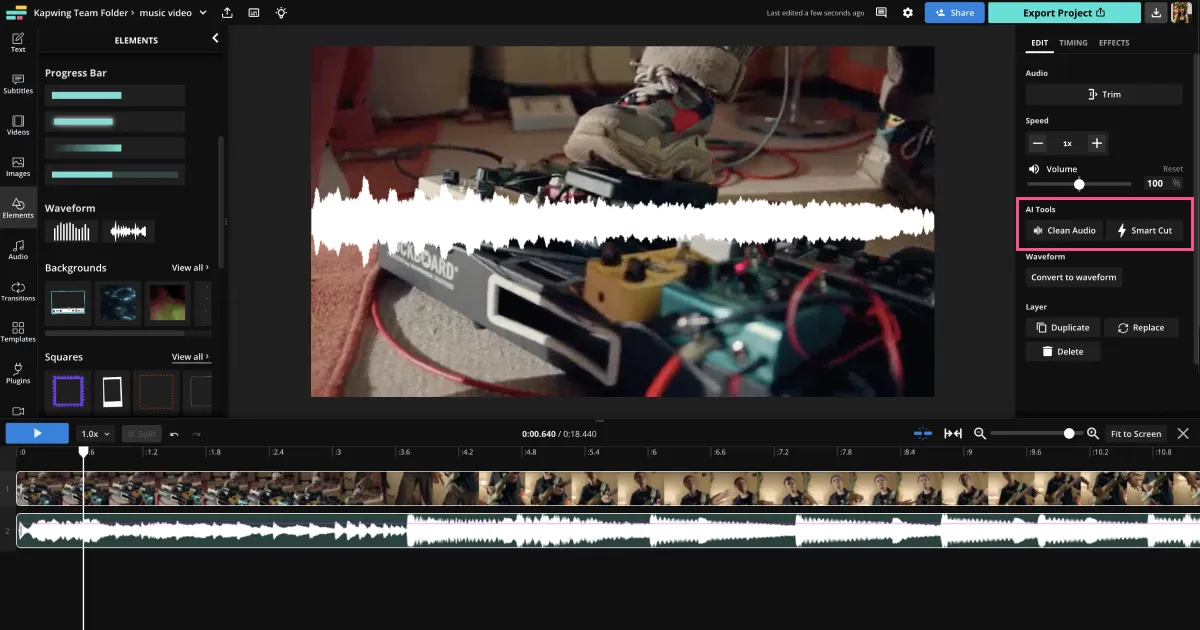Open the playback speed 1.0x dropdown
1200x630 pixels.
[94, 433]
